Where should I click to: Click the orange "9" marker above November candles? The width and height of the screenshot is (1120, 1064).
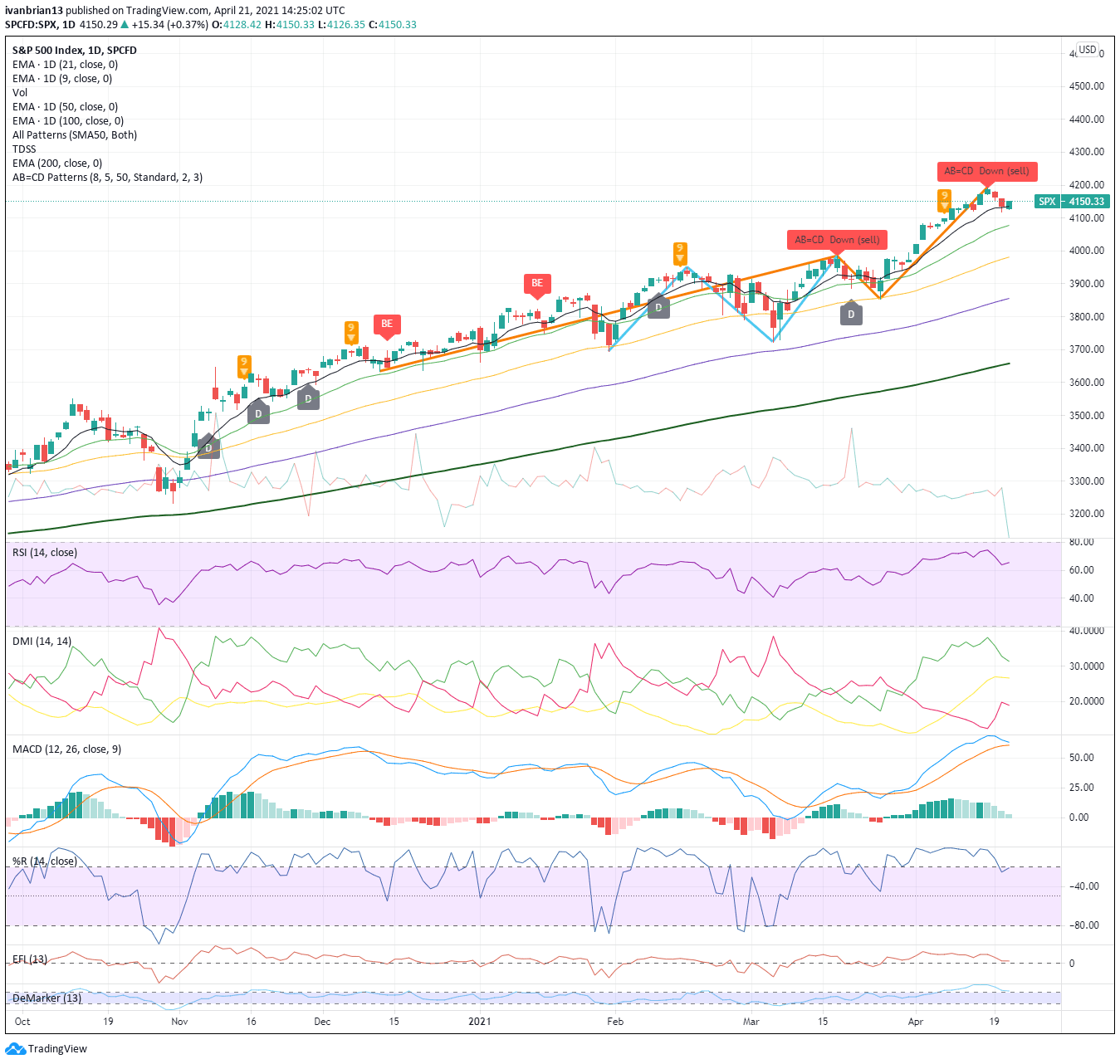[x=243, y=363]
